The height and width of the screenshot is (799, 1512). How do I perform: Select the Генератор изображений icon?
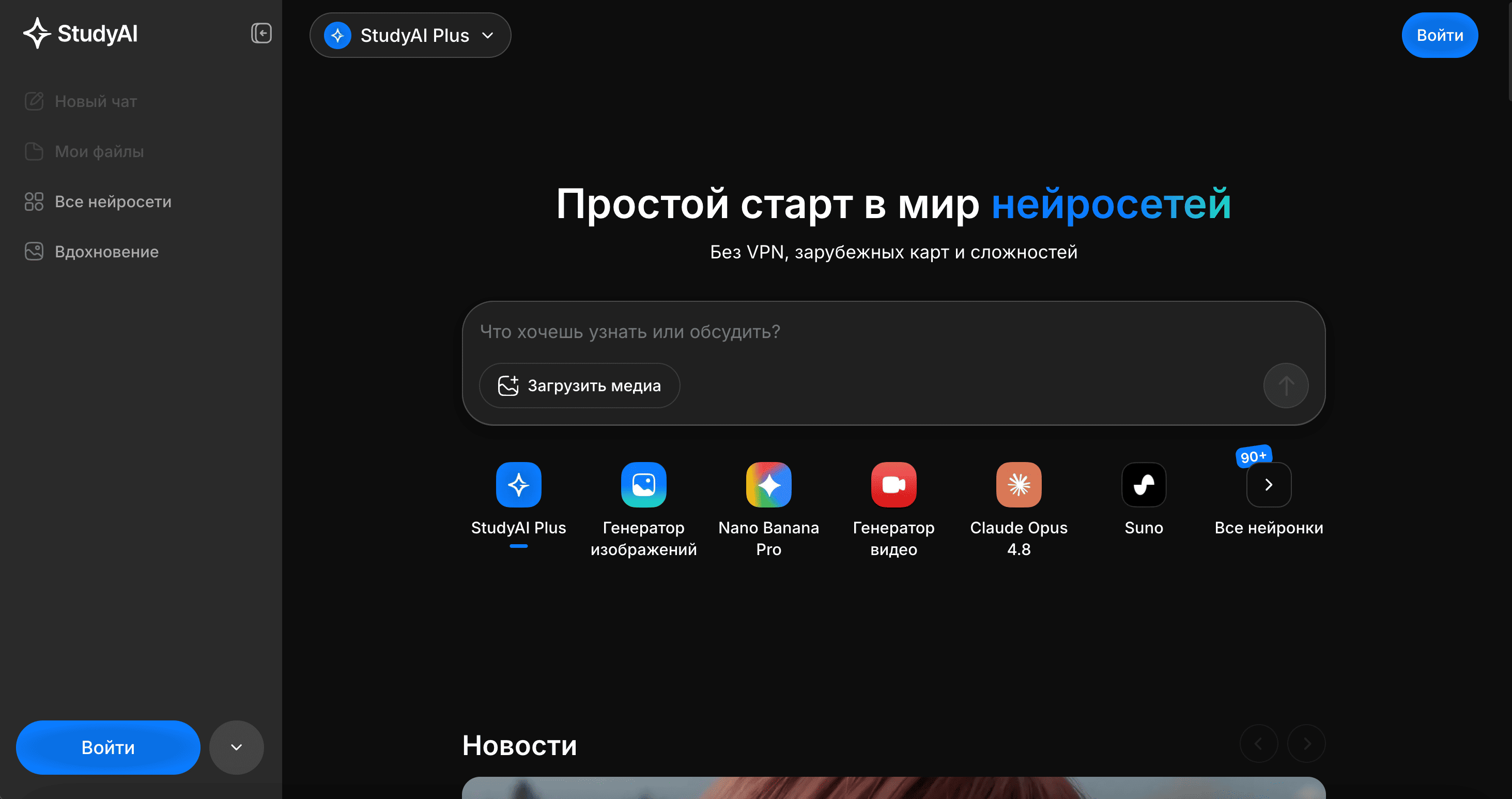pyautogui.click(x=643, y=484)
